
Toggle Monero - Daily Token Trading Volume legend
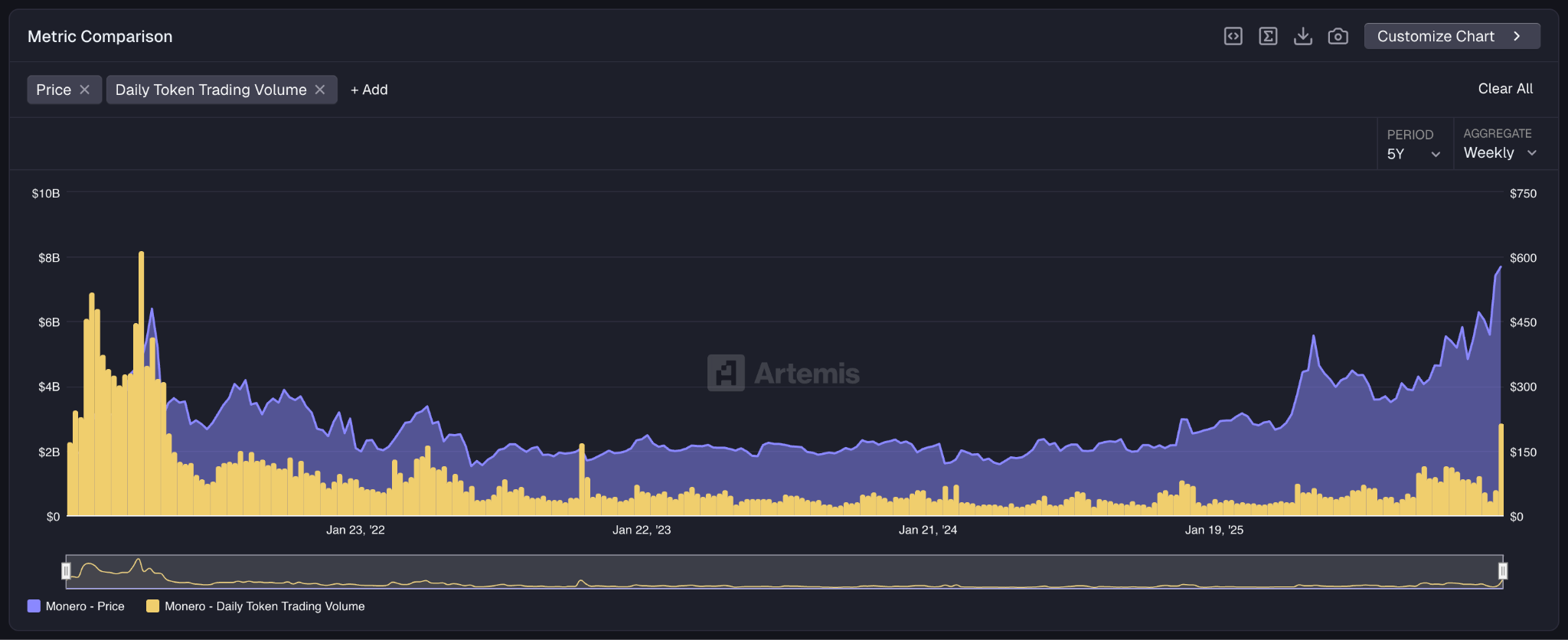pos(256,606)
